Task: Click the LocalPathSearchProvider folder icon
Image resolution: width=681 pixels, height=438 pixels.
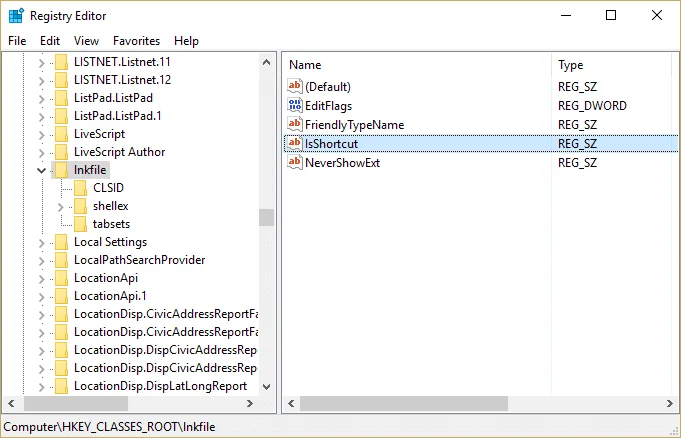Action: [x=61, y=260]
